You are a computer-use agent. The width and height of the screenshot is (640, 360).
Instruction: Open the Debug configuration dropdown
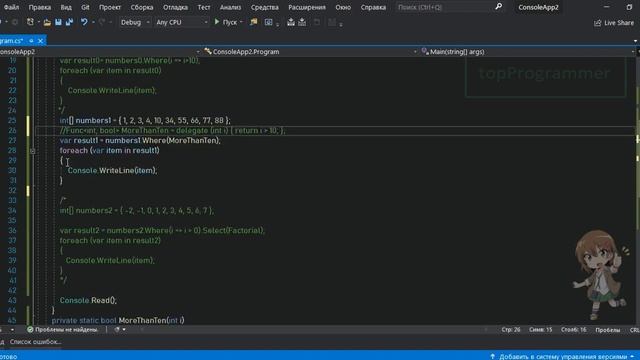[135, 22]
